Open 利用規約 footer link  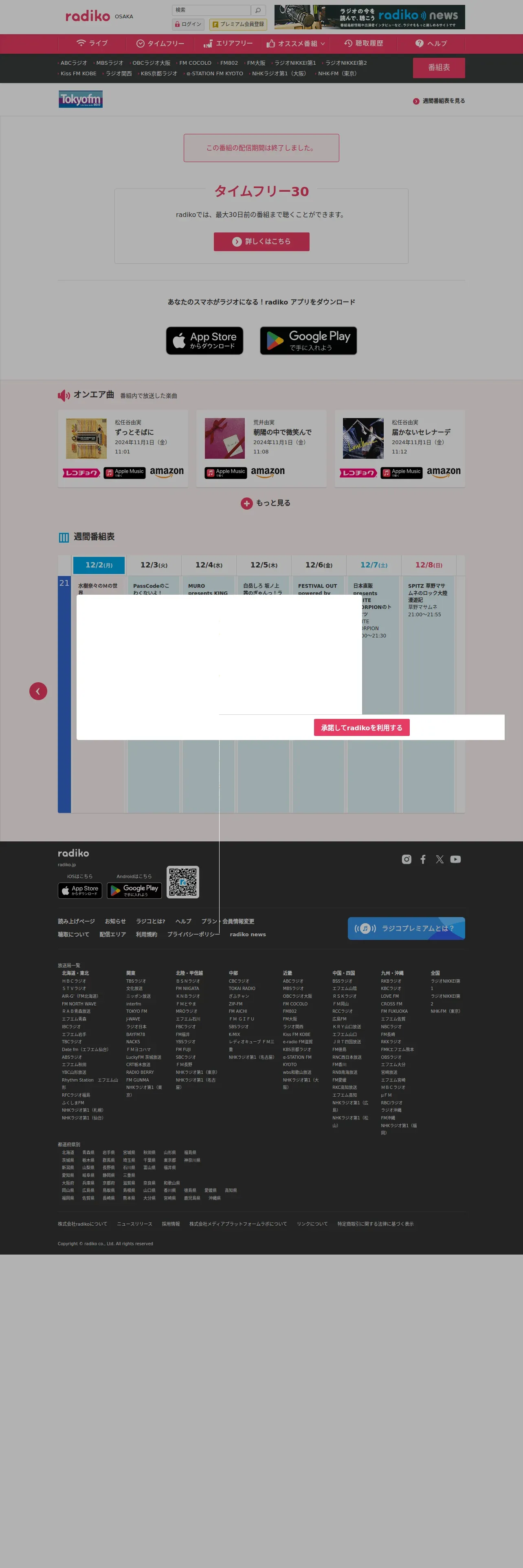(146, 934)
